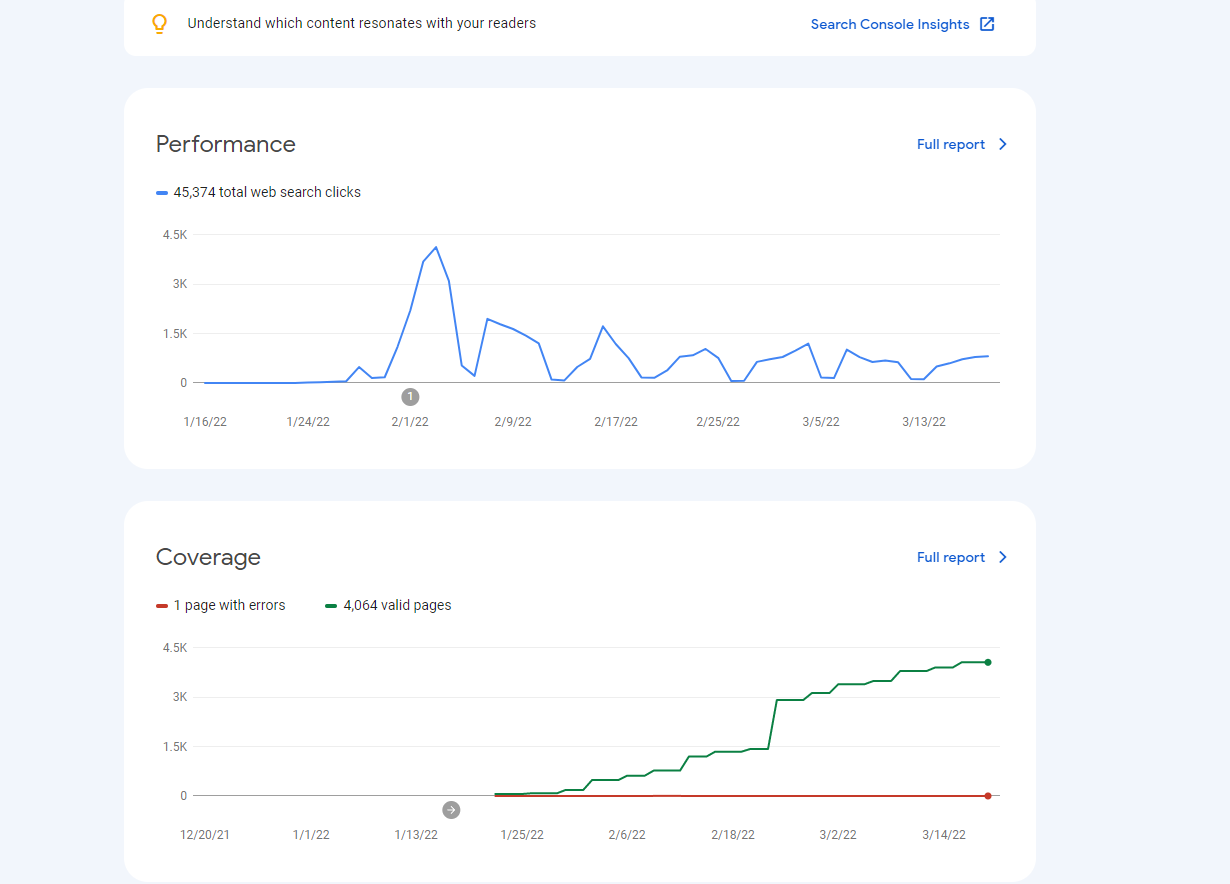Click the highest peak of the Performance clicks line
Viewport: 1230px width, 884px height.
pos(435,247)
